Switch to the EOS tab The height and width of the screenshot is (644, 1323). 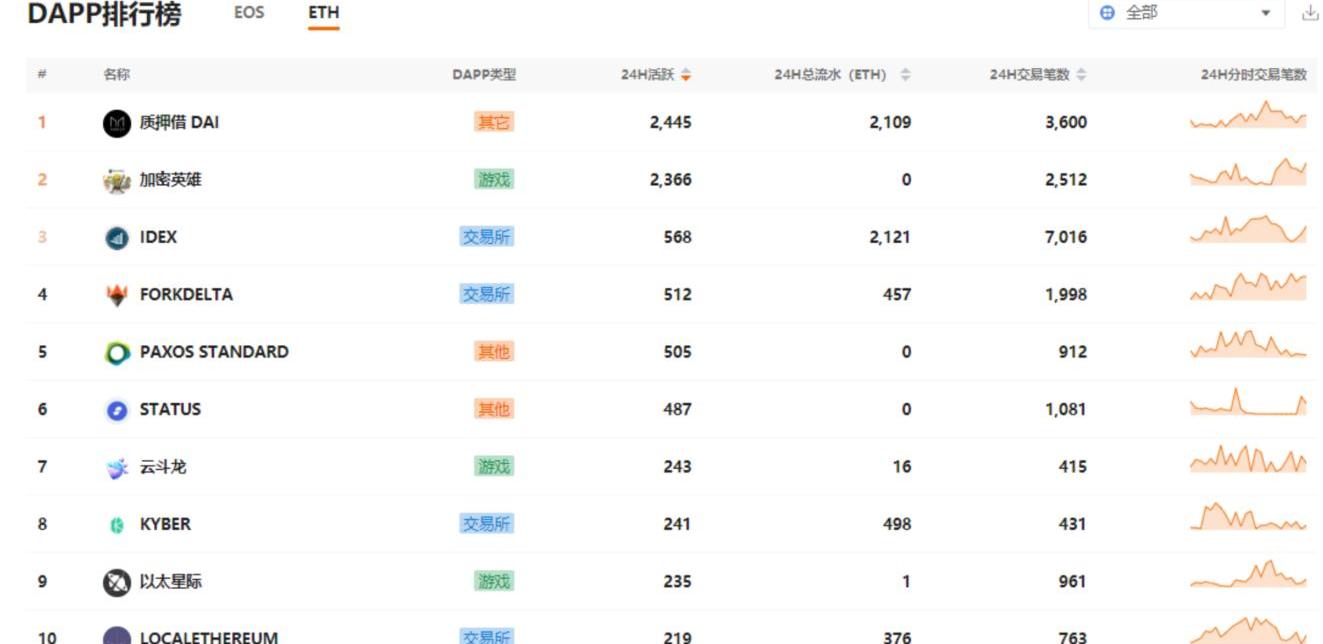[x=249, y=13]
